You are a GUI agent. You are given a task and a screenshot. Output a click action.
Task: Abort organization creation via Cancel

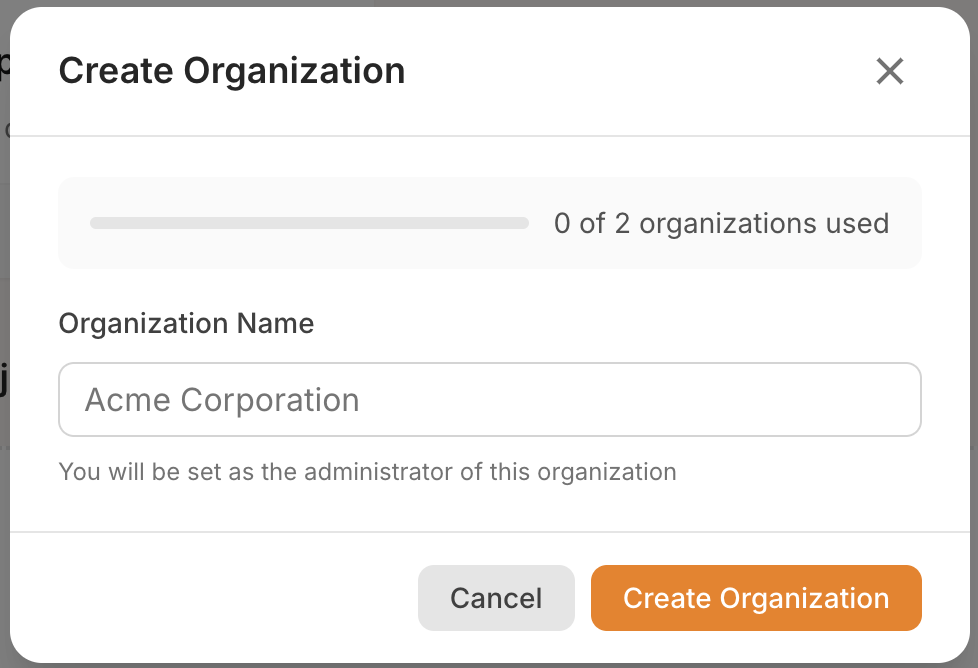click(496, 598)
